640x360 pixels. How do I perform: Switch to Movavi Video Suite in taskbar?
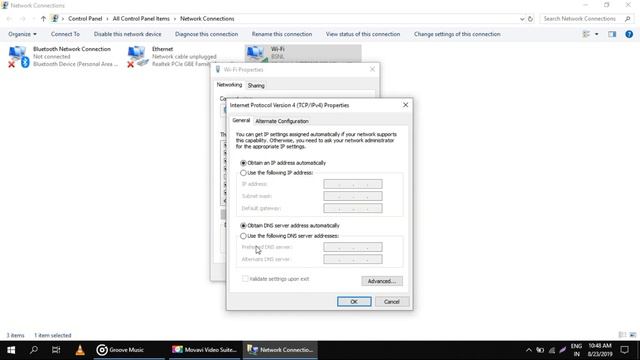tap(205, 350)
